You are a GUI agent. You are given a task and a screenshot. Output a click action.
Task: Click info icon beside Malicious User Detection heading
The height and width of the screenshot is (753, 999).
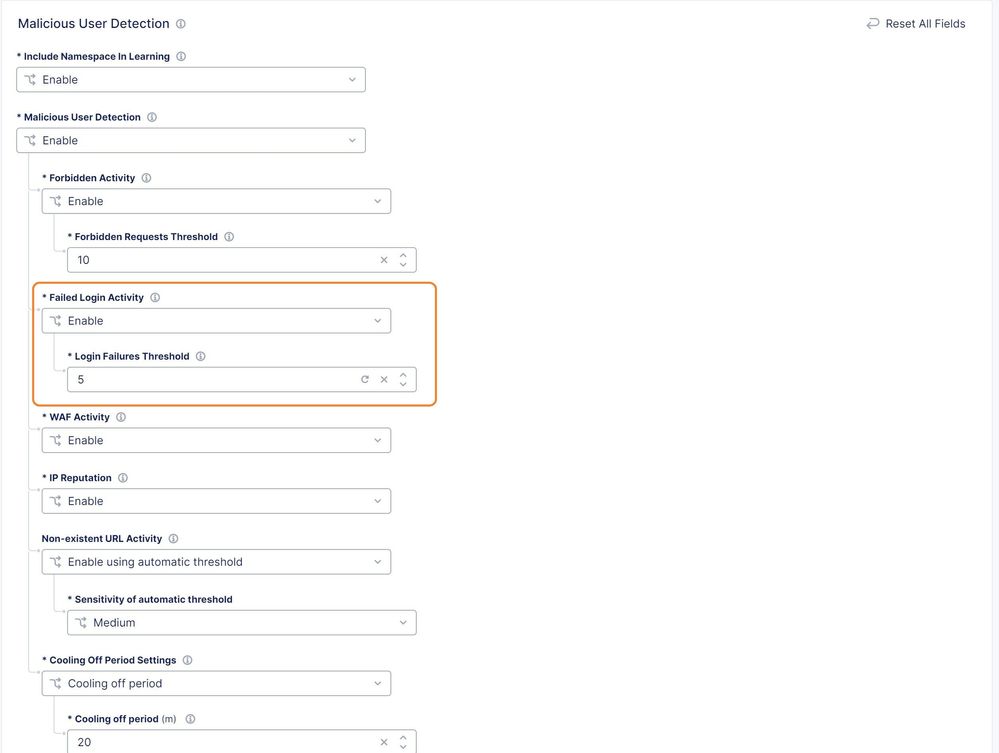click(x=181, y=24)
